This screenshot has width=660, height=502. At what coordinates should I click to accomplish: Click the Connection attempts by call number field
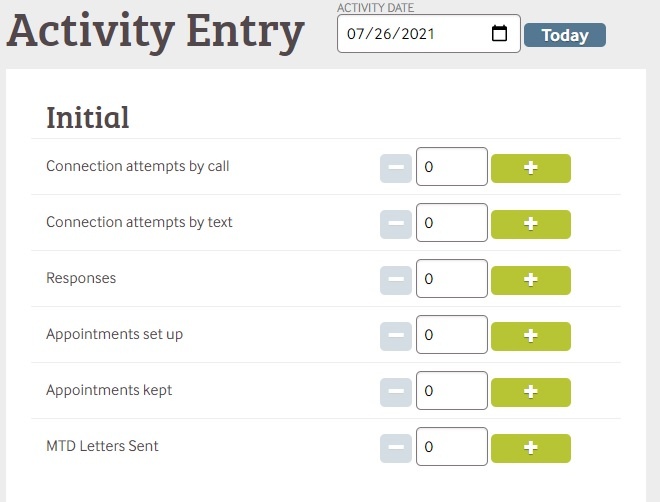coord(451,168)
